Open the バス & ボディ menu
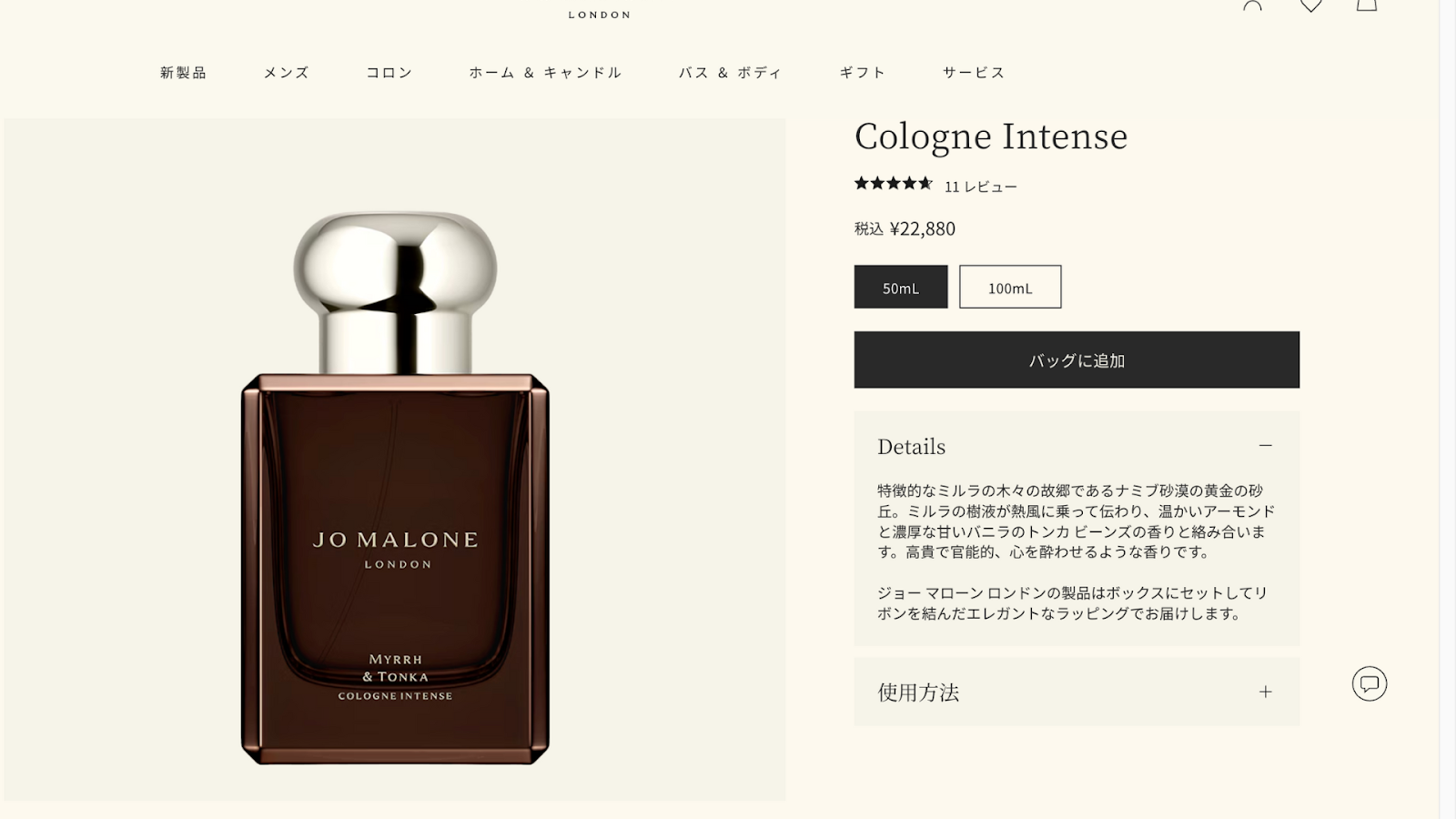Viewport: 1456px width, 819px height. pyautogui.click(x=731, y=73)
